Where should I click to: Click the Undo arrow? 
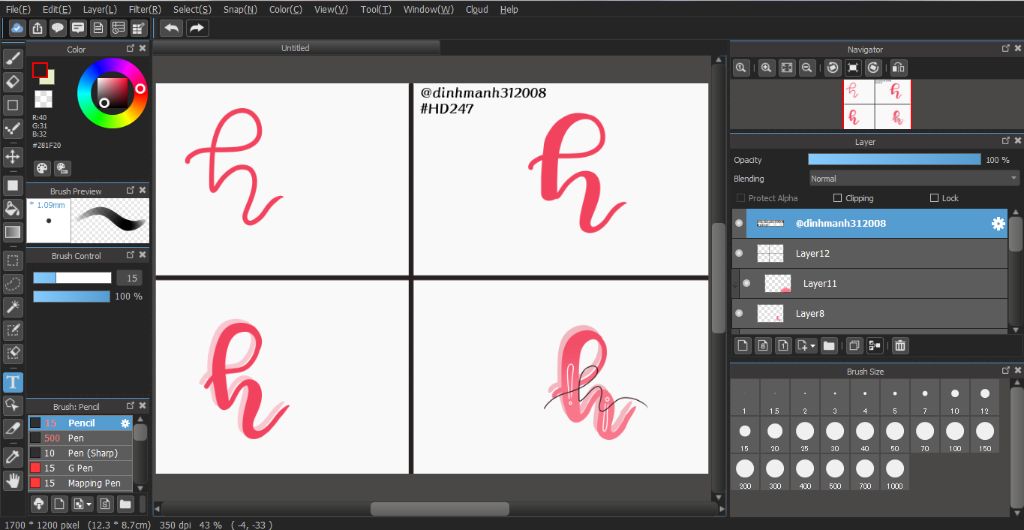[172, 28]
